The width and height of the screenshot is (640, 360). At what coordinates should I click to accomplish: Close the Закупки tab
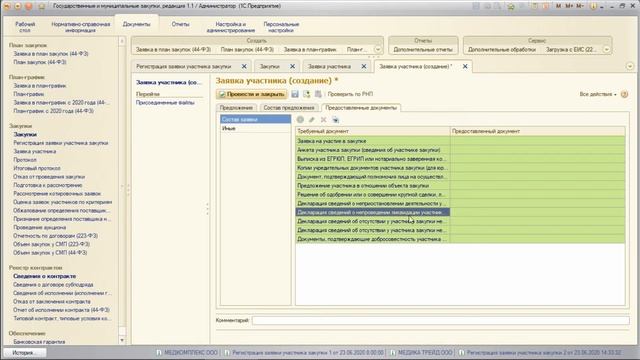pos(292,66)
